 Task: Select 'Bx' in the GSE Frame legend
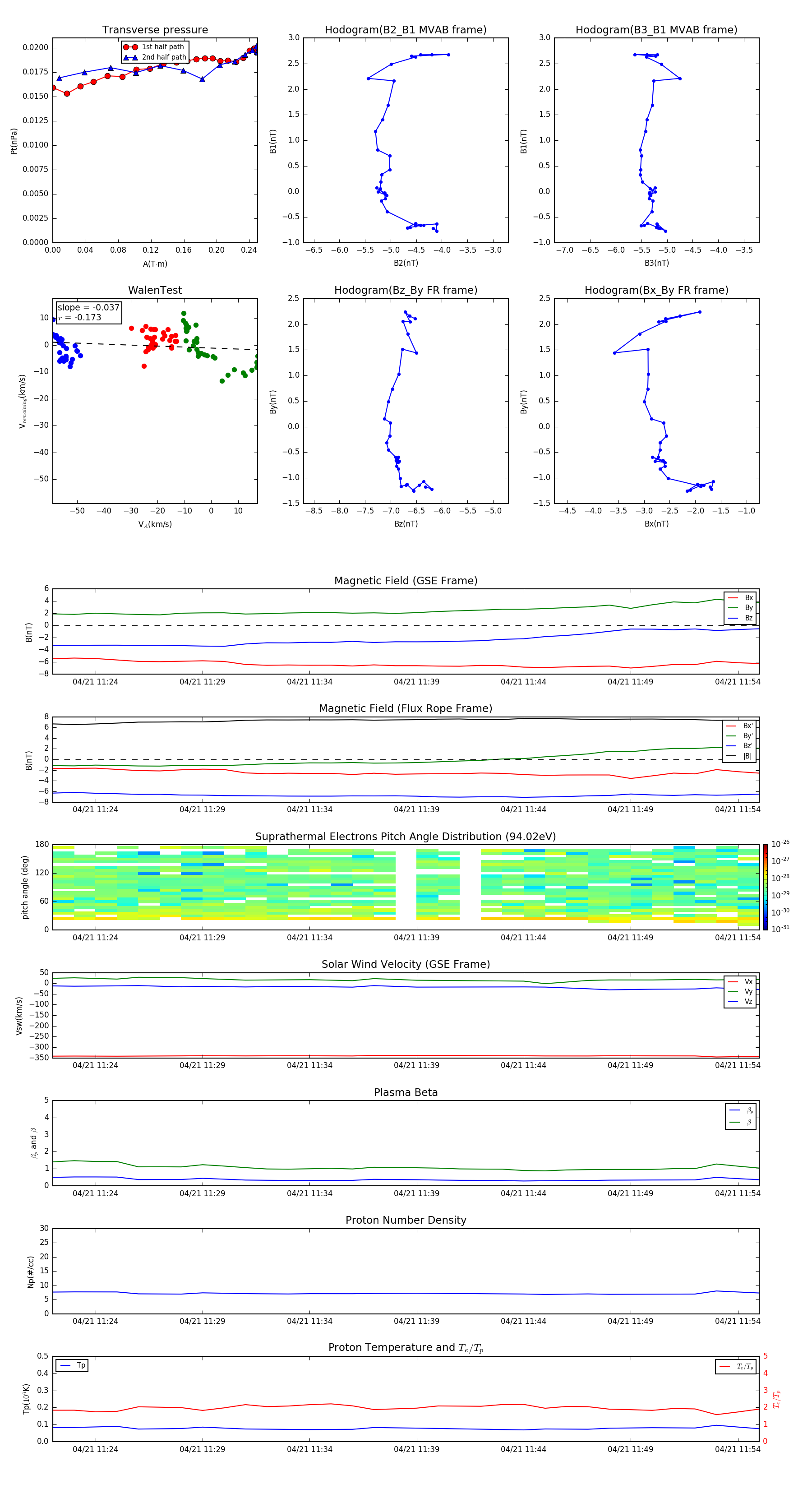740,598
